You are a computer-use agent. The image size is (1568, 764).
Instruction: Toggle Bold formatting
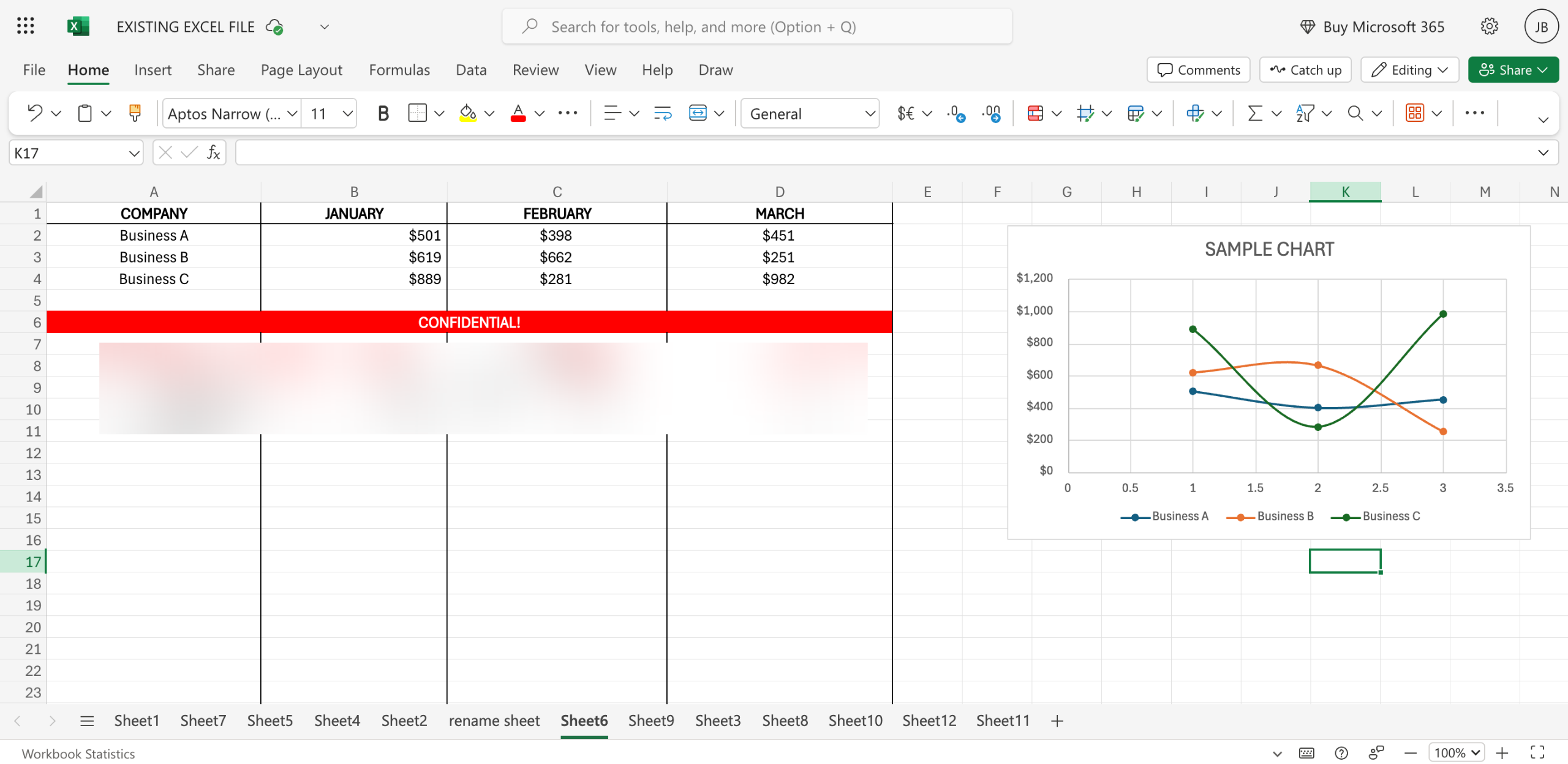tap(383, 113)
